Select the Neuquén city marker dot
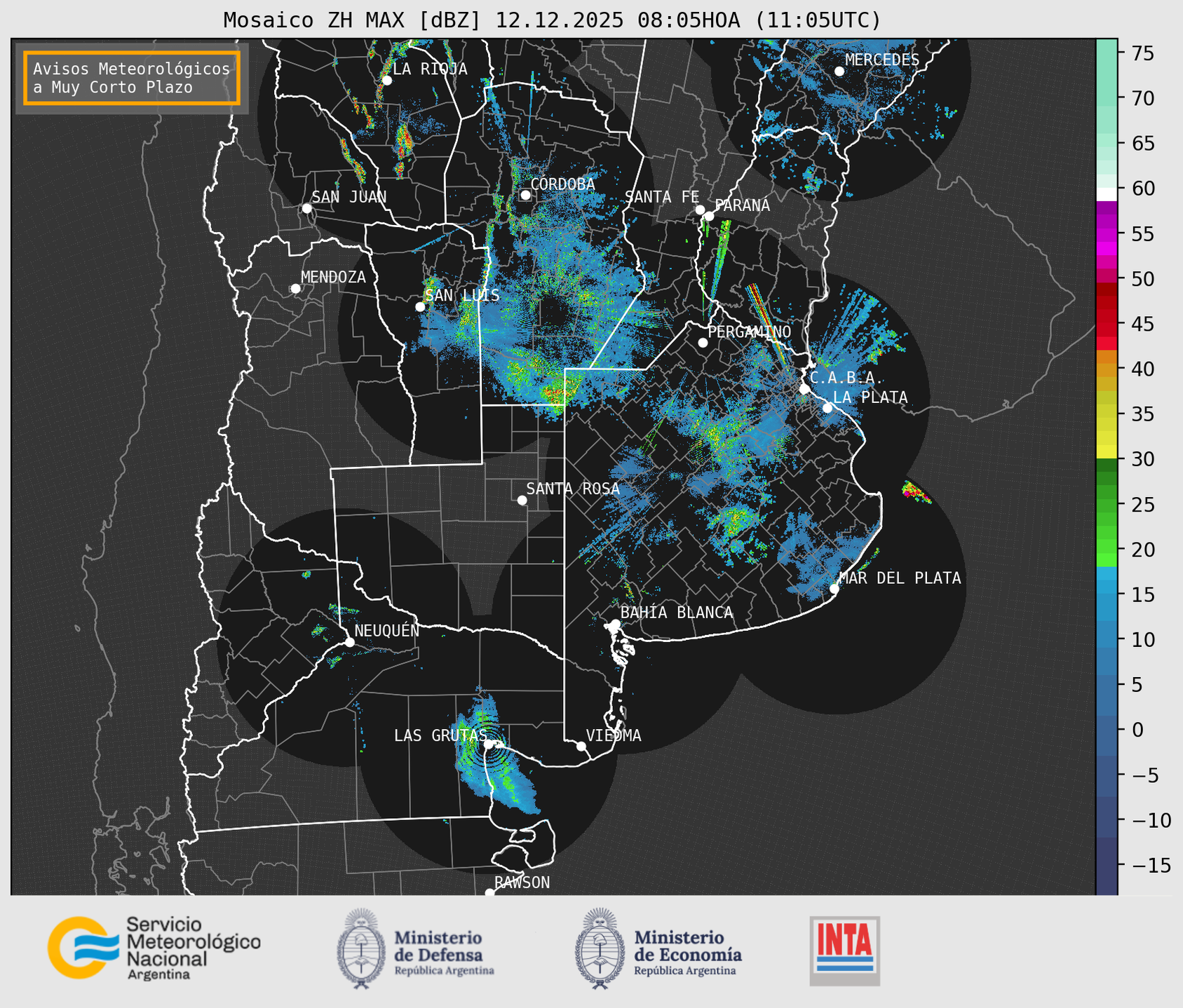Image resolution: width=1183 pixels, height=1008 pixels. (349, 642)
